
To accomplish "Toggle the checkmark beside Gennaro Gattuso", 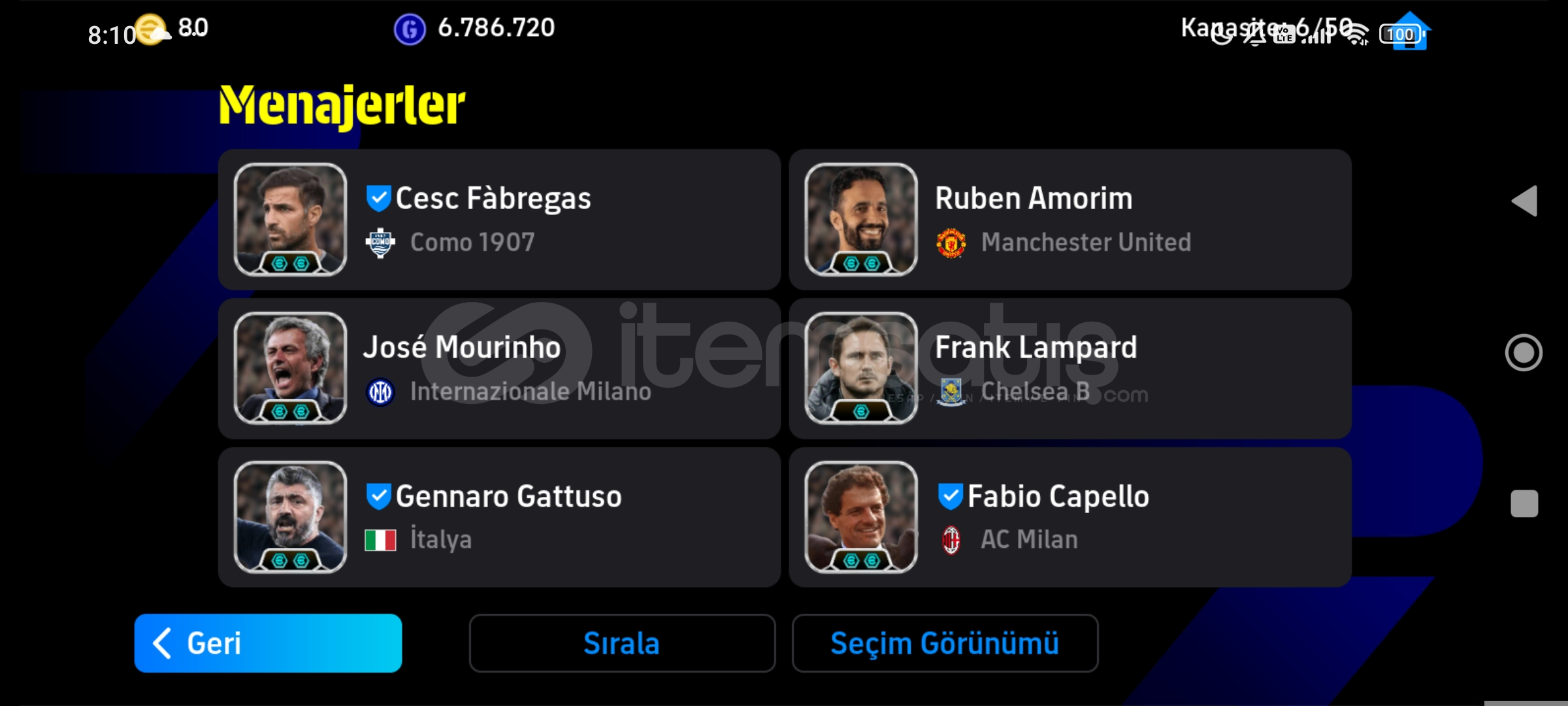I will (379, 497).
